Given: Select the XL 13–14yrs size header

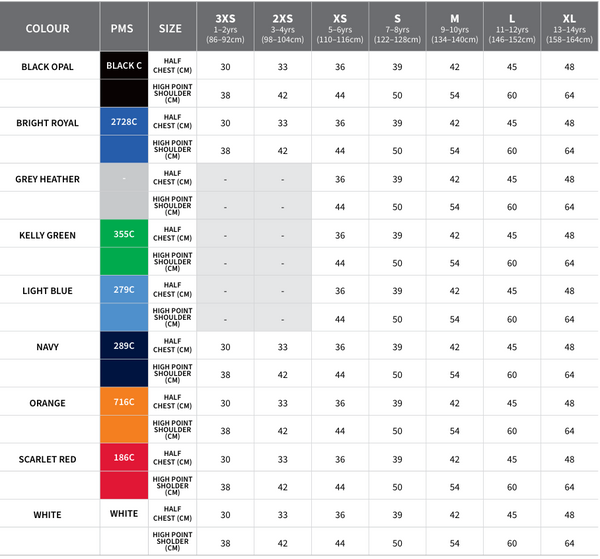Looking at the screenshot, I should pos(570,27).
